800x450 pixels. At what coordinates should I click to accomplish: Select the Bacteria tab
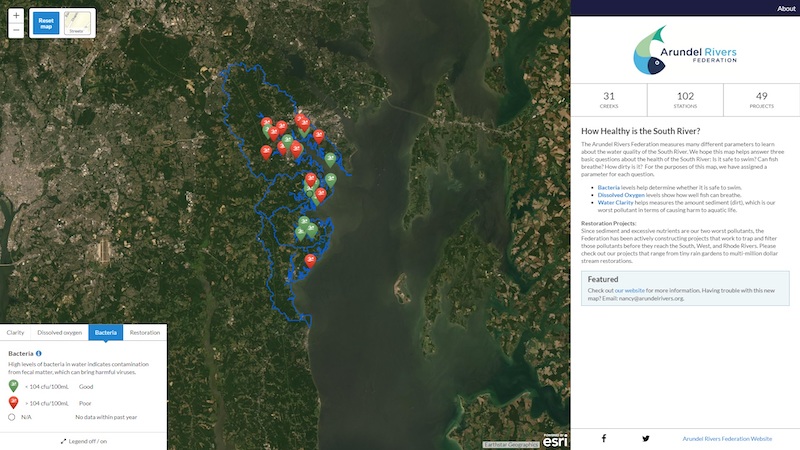106,332
